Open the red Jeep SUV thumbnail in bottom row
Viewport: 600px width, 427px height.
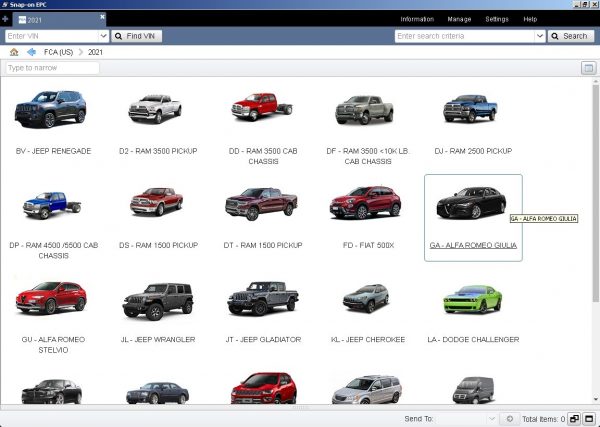263,388
